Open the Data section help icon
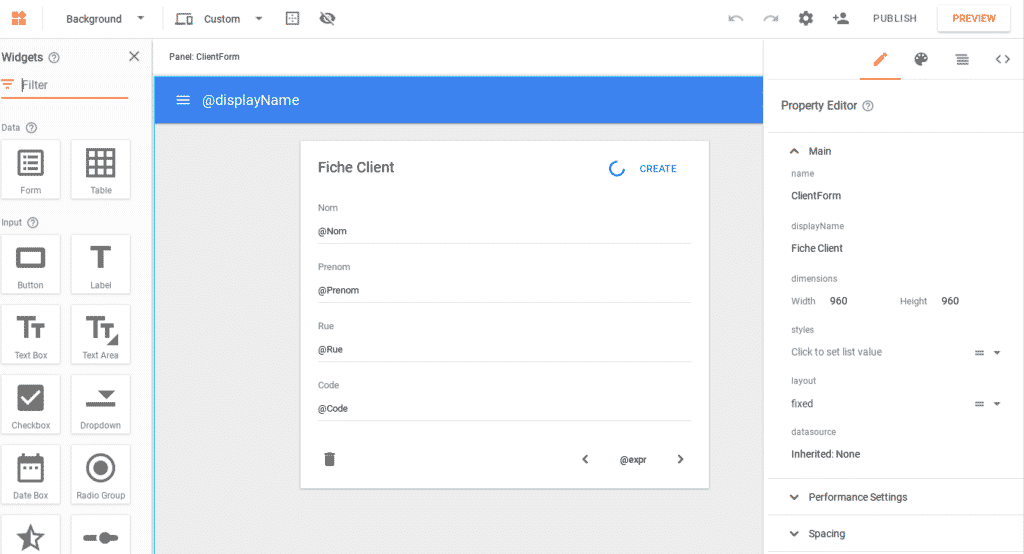 tap(31, 127)
